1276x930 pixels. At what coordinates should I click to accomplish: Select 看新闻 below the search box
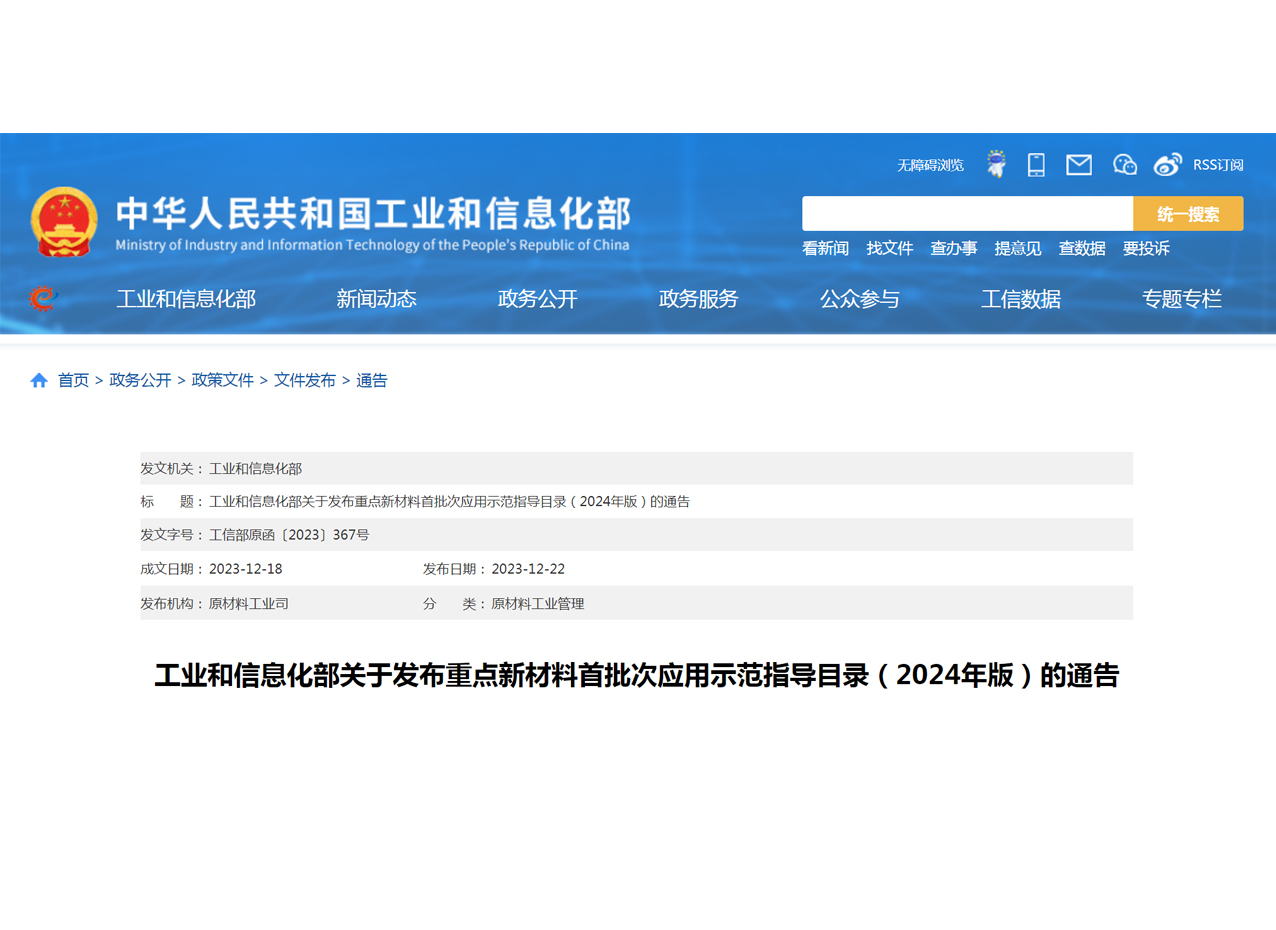pos(825,249)
